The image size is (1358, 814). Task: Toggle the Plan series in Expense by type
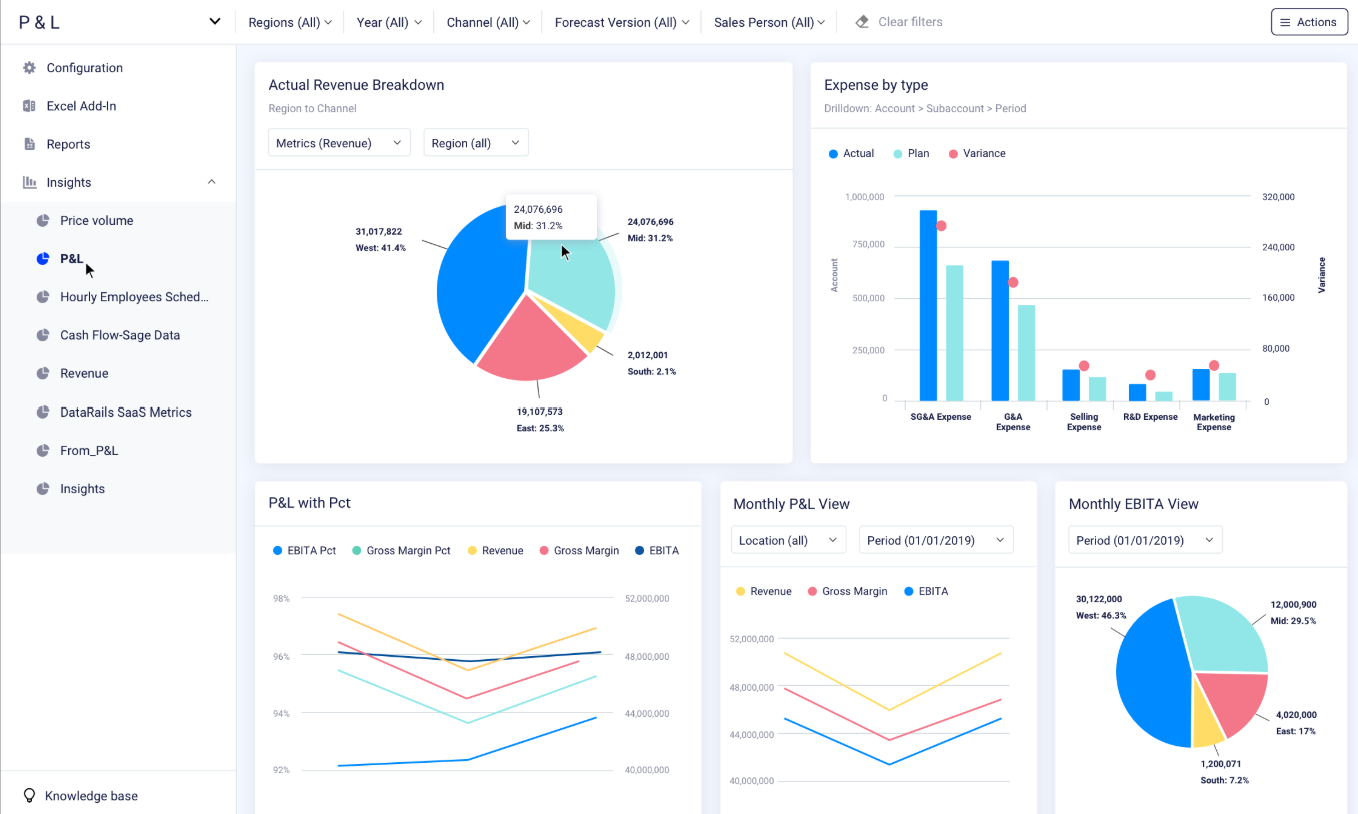pyautogui.click(x=911, y=153)
